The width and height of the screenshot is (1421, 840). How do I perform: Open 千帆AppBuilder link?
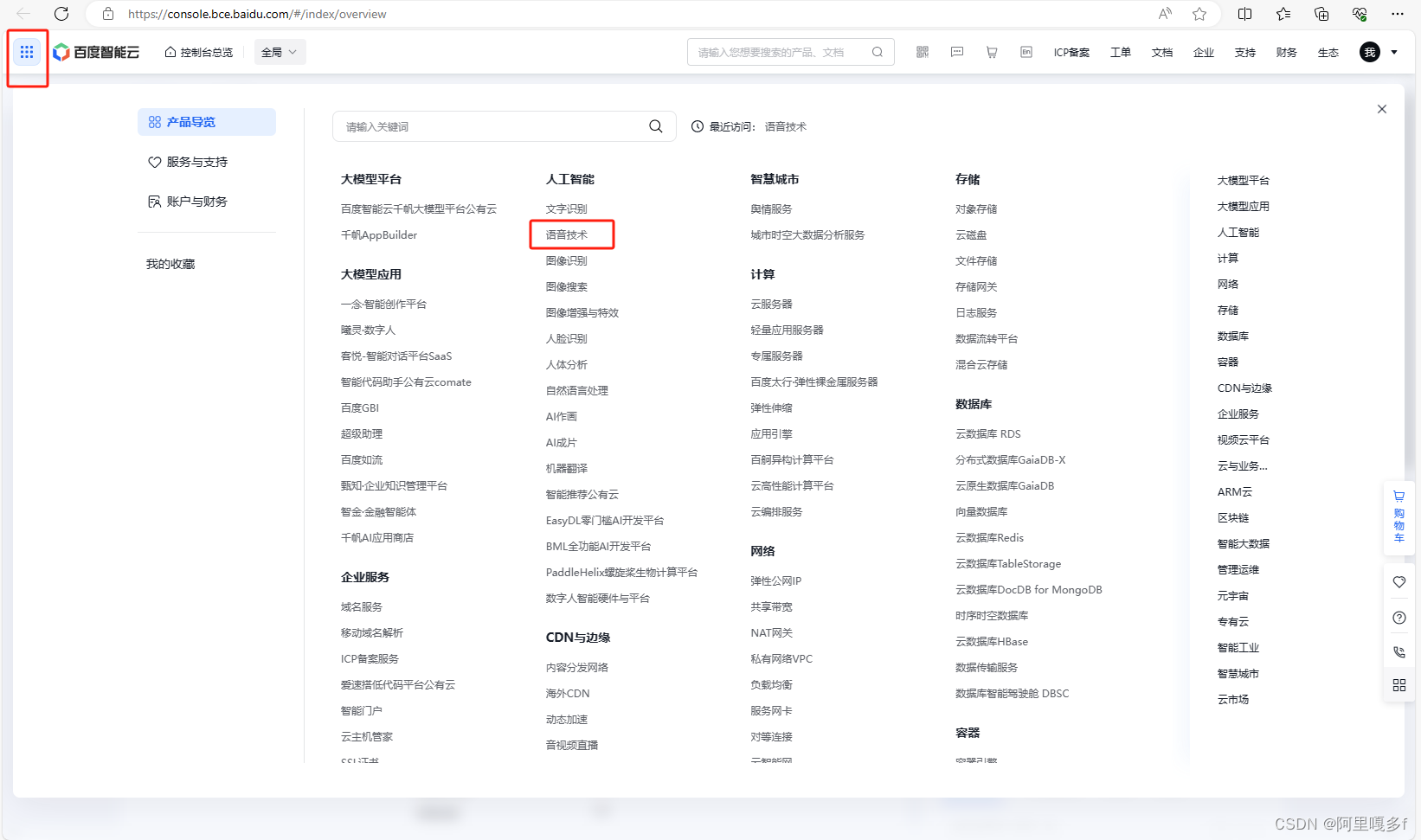coord(379,234)
